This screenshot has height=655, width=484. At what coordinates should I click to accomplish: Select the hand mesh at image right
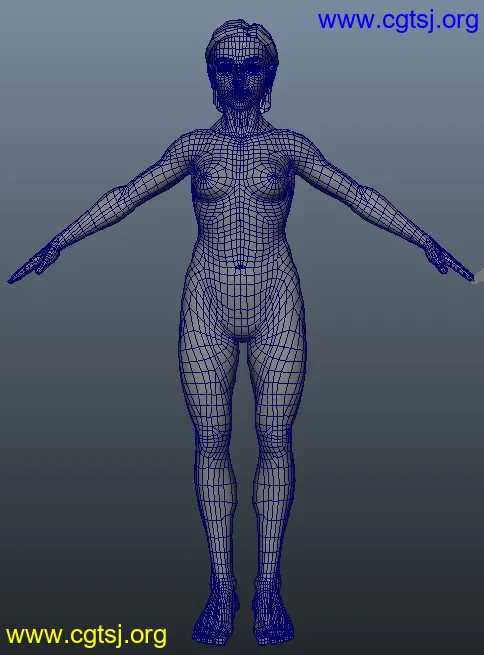click(447, 260)
